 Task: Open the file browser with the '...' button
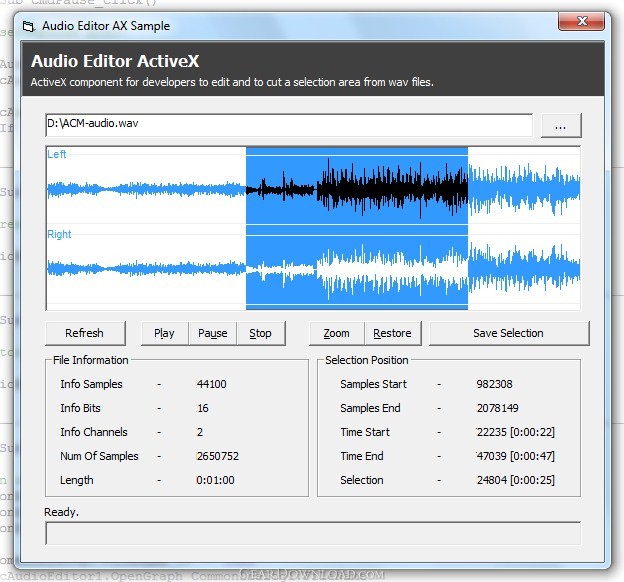click(x=561, y=126)
